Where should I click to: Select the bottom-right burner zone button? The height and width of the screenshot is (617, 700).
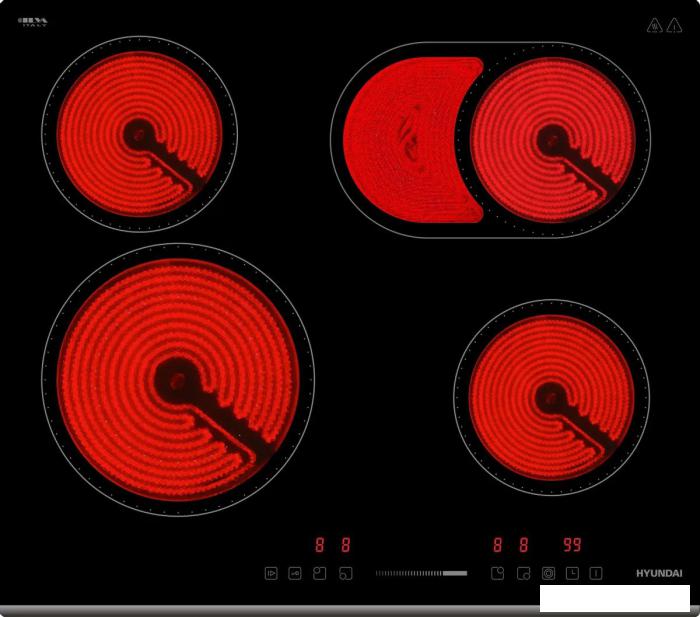(523, 574)
